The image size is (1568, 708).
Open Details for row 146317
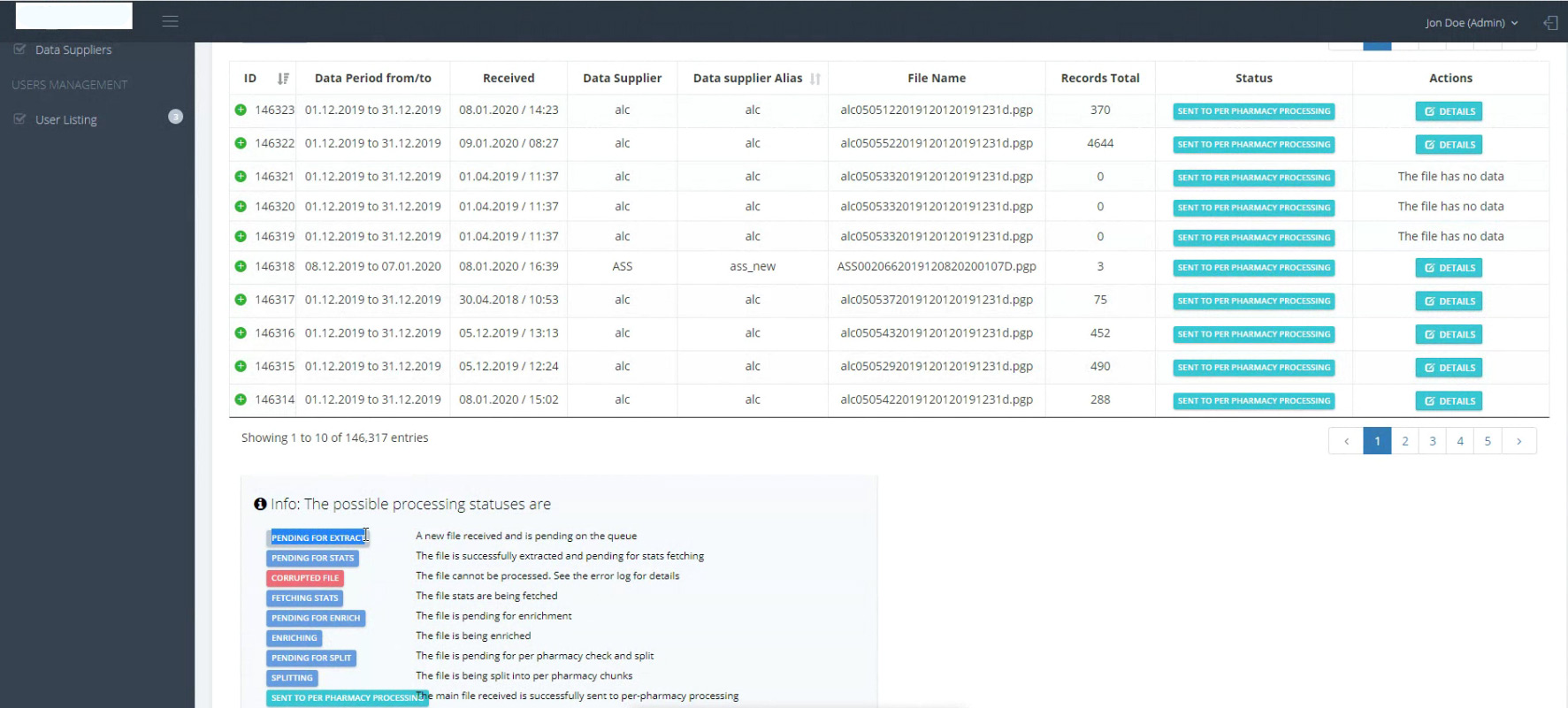point(1449,301)
